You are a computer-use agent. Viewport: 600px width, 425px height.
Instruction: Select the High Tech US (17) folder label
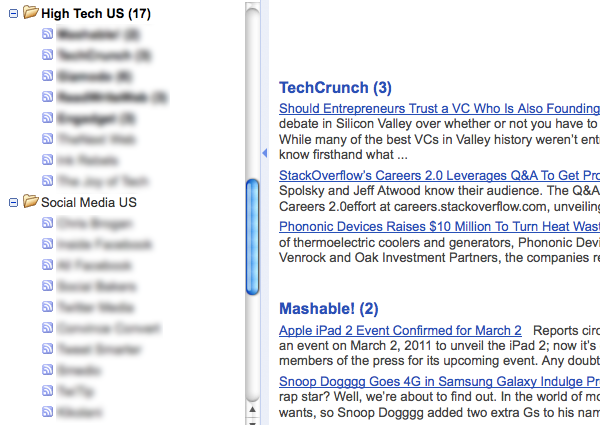click(96, 14)
